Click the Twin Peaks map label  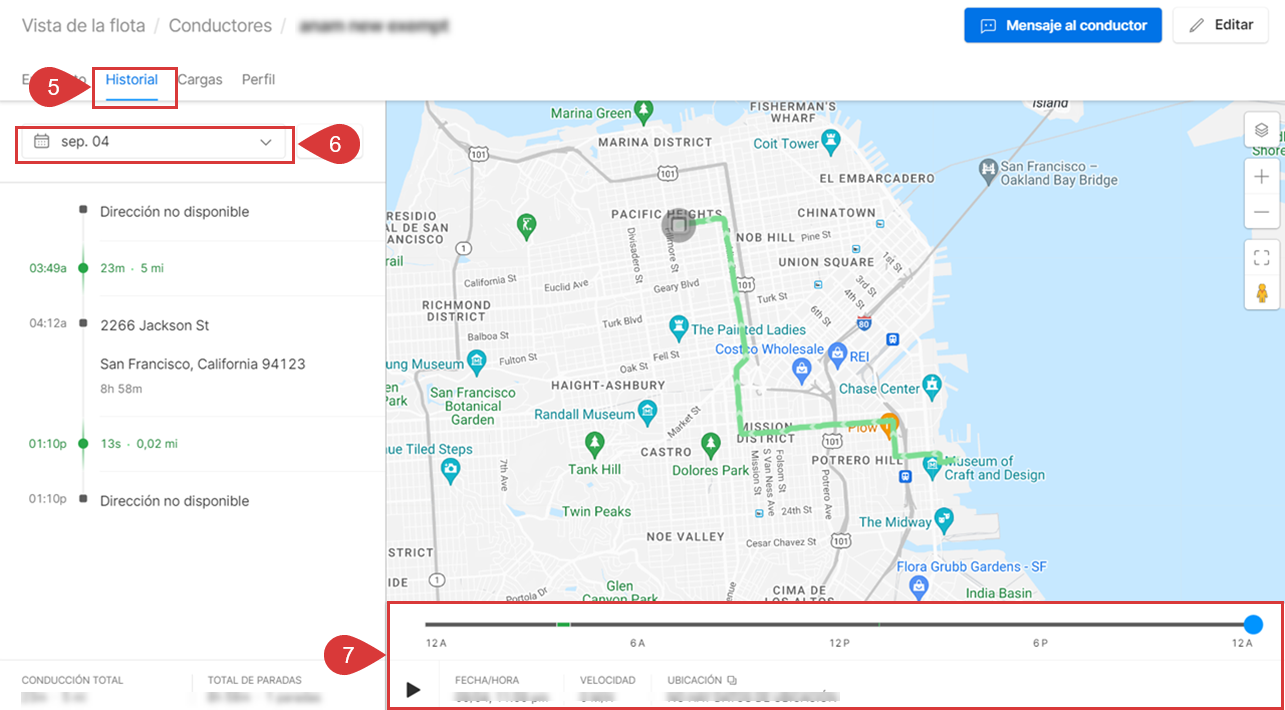pyautogui.click(x=597, y=512)
